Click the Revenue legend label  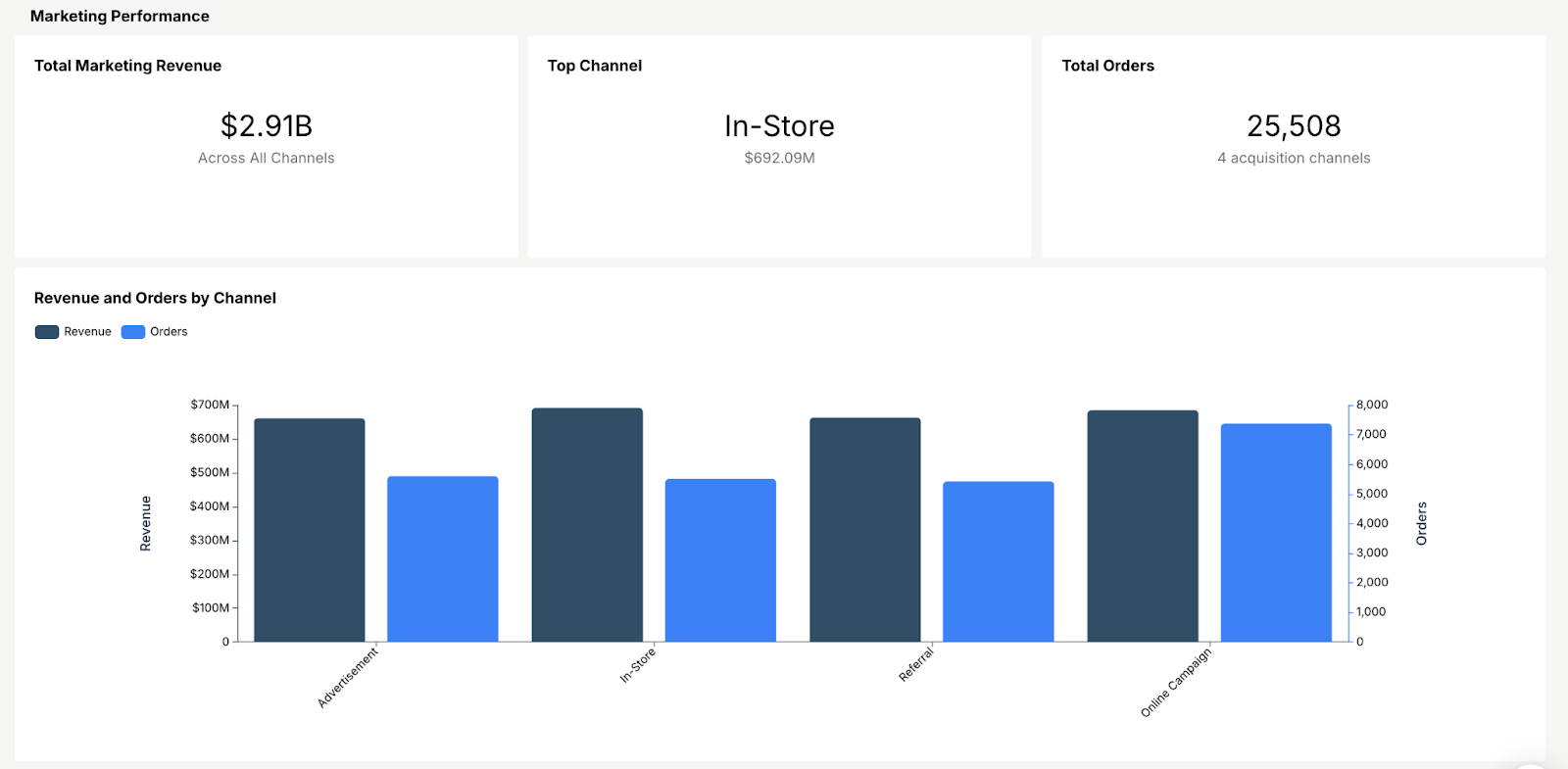[87, 332]
